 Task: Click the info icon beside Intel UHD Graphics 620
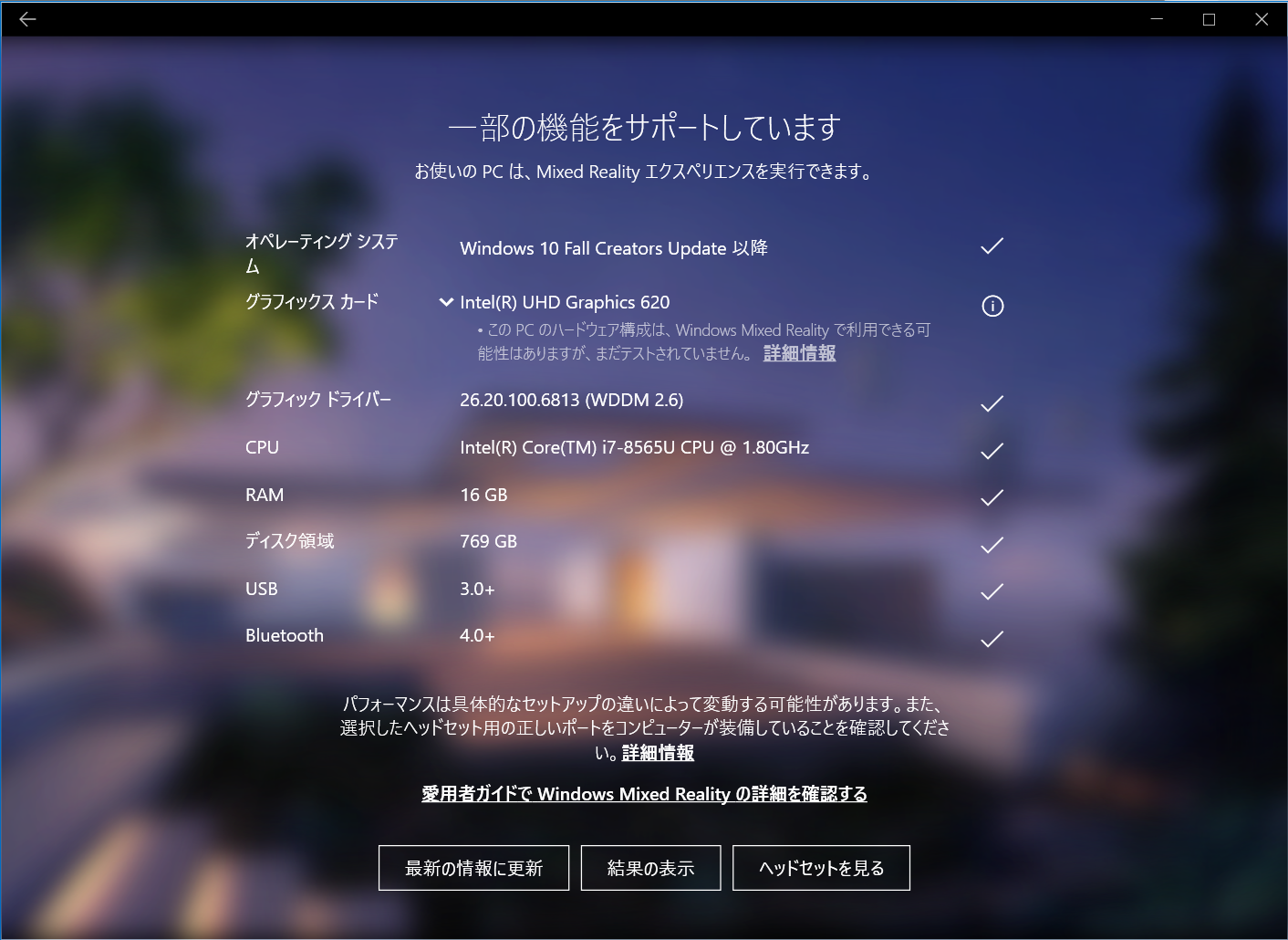(992, 306)
